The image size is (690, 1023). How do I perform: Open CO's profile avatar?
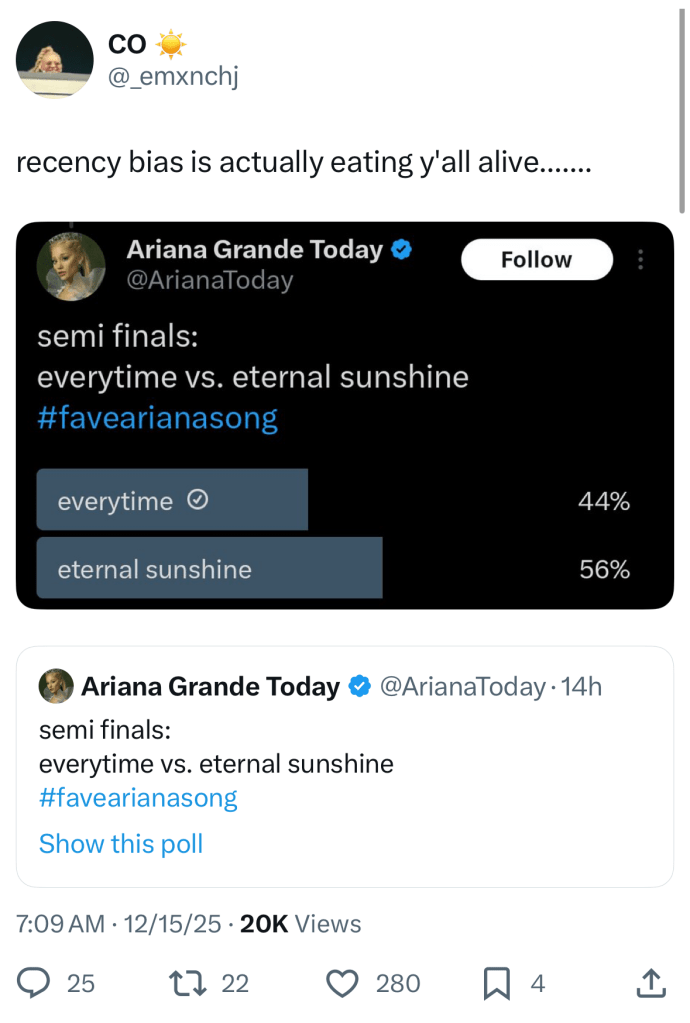click(x=55, y=60)
